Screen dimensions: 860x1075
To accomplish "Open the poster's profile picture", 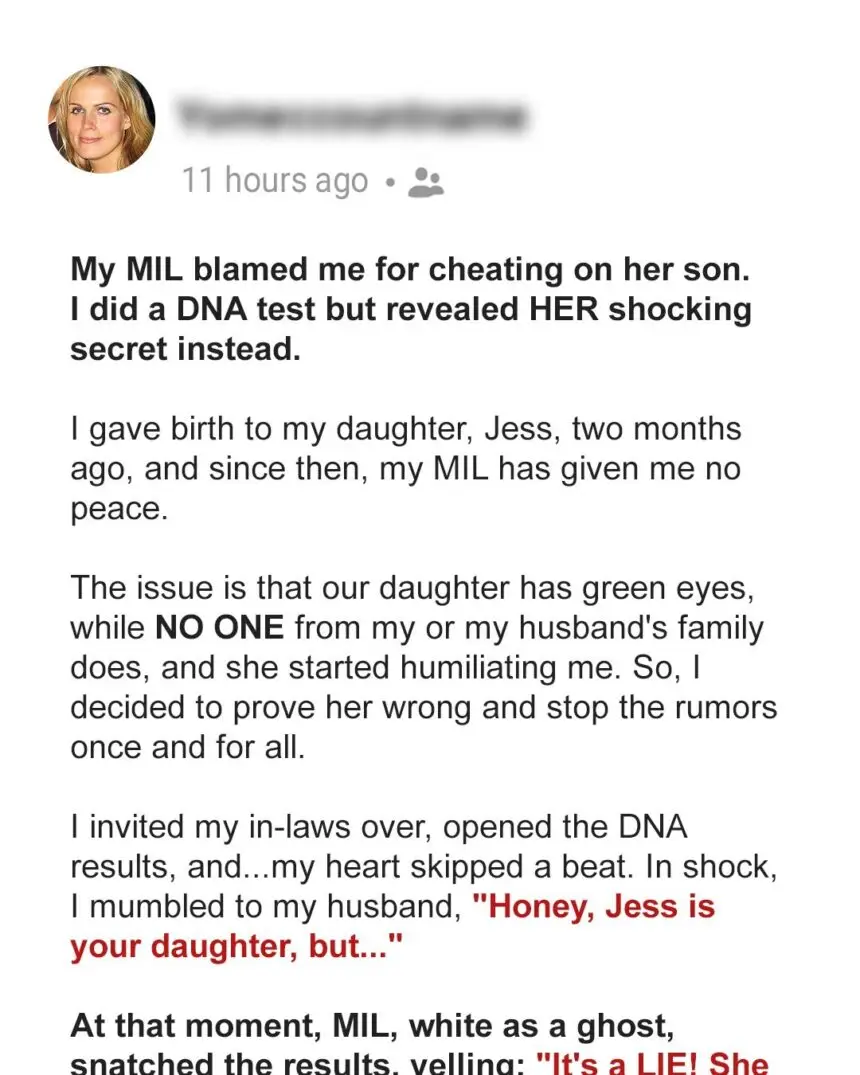I will pos(101,120).
